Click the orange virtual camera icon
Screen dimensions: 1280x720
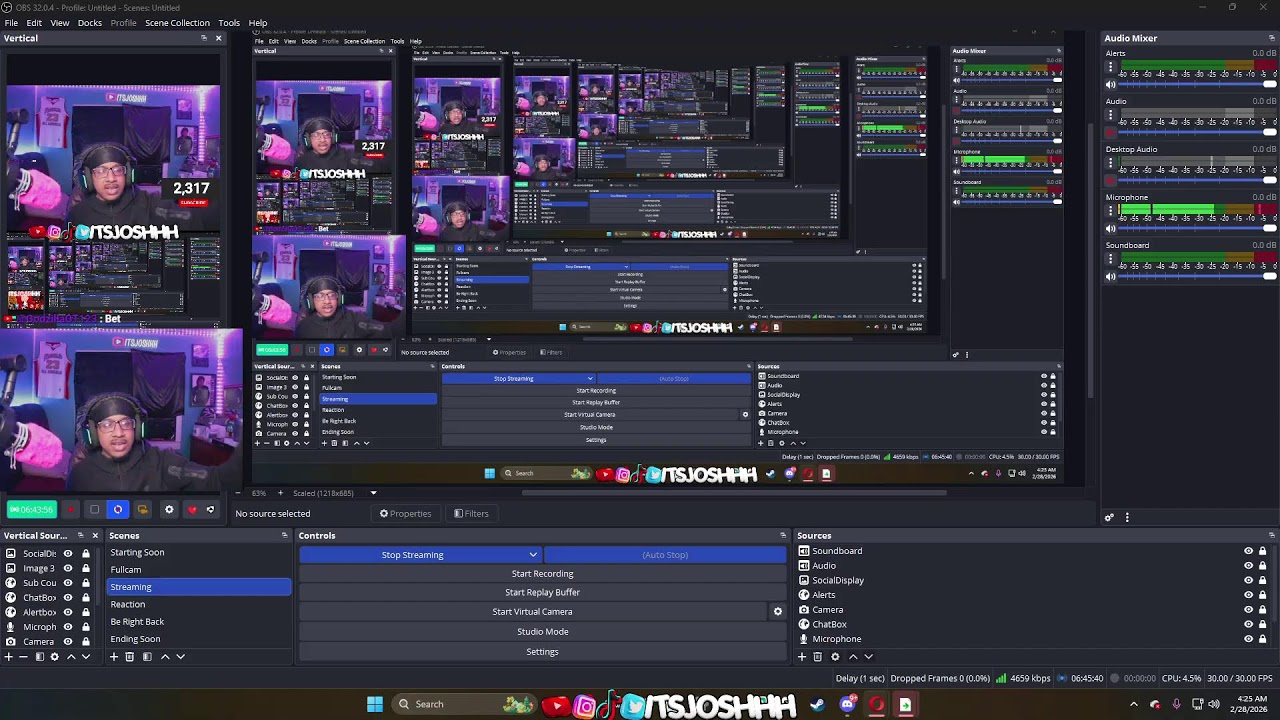(x=142, y=510)
